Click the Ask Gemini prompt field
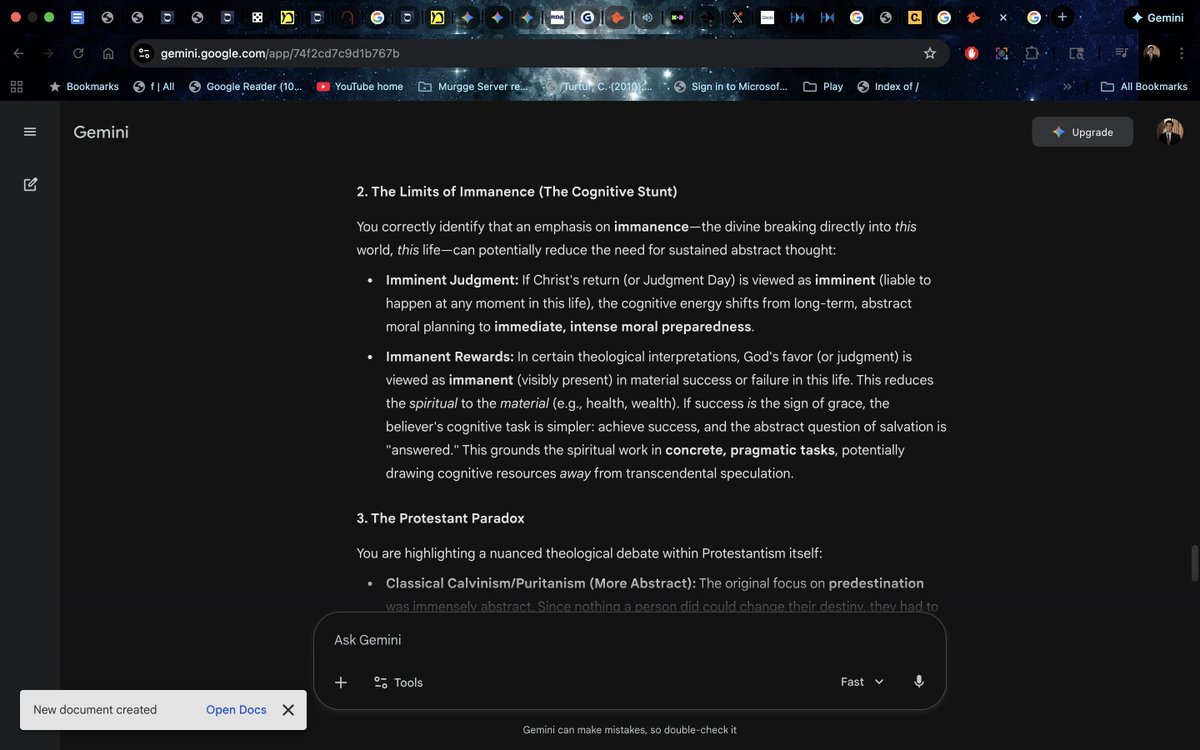Screen dimensions: 1200x750 point(630,640)
